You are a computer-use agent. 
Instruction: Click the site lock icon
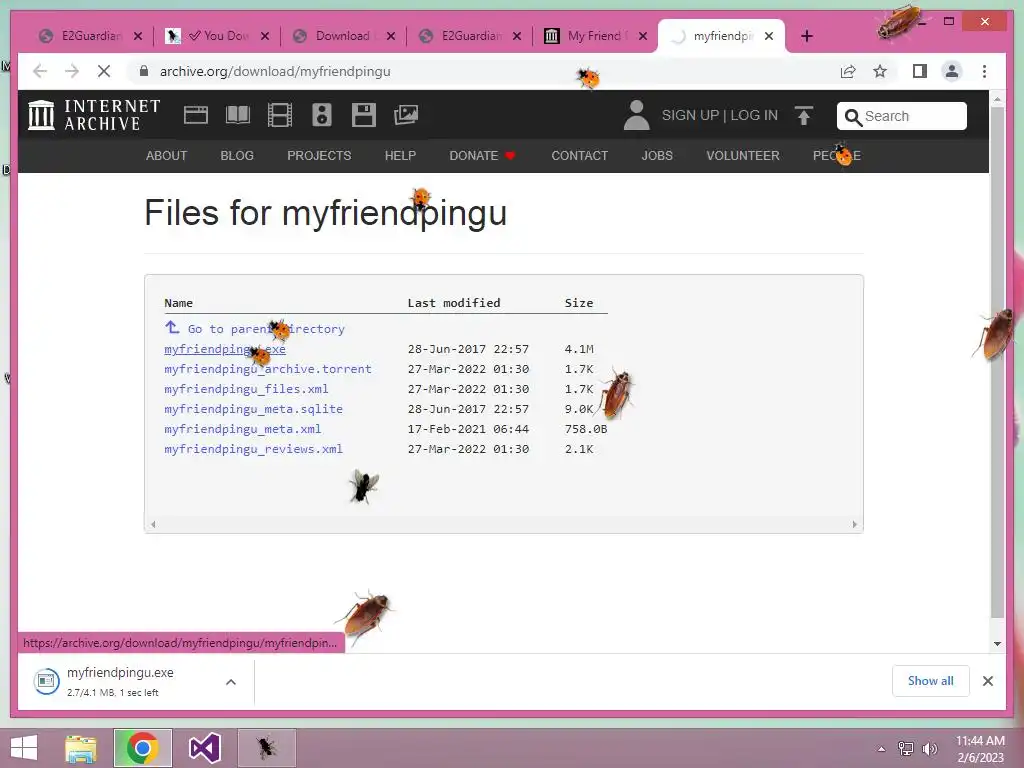[x=144, y=71]
